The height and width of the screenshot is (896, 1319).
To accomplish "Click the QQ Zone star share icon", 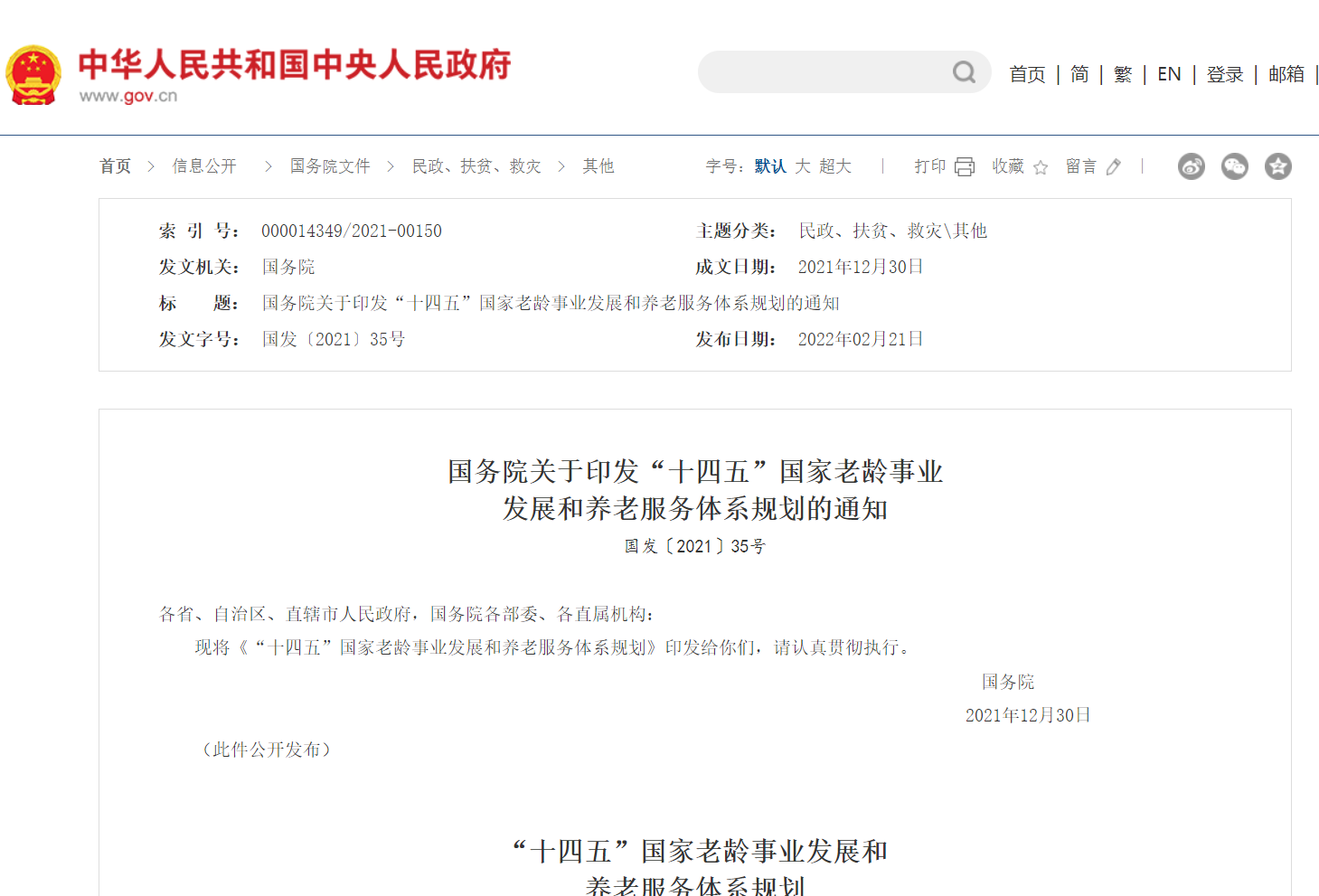I will 1278,166.
